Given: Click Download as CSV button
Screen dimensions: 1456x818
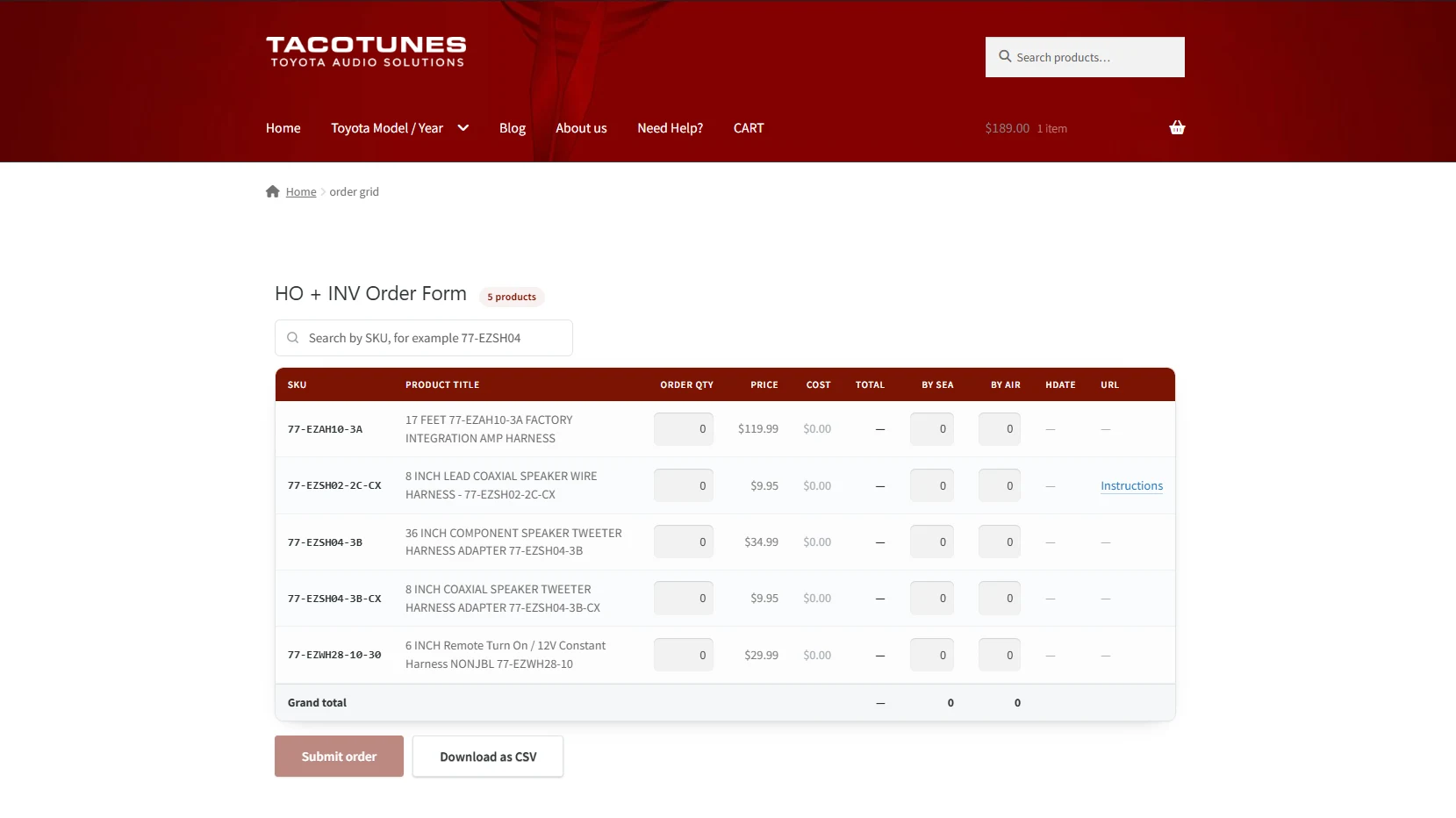Looking at the screenshot, I should coord(488,757).
